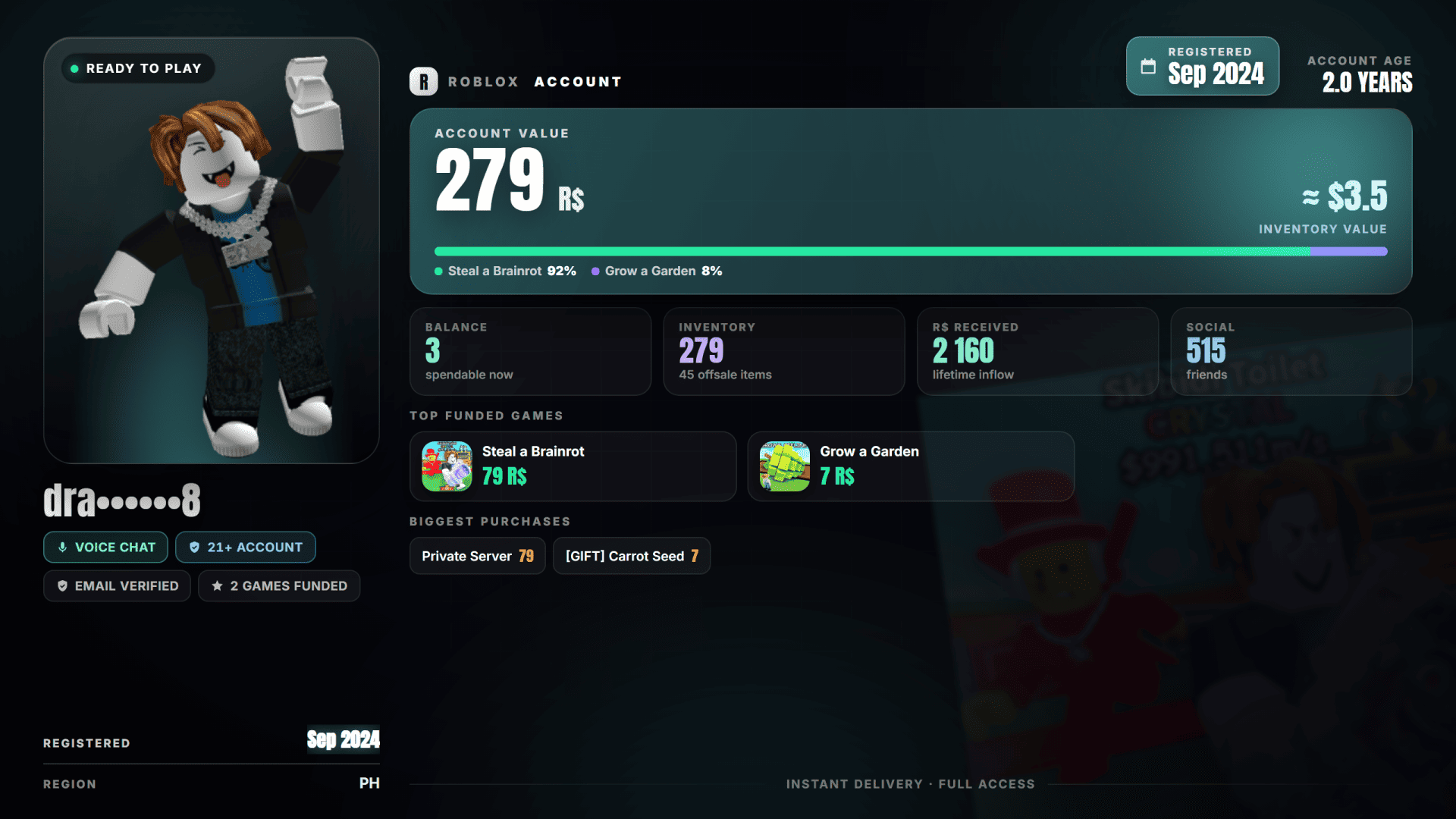
Task: Select the 2 GAMES FUNDED badge
Action: pos(279,585)
